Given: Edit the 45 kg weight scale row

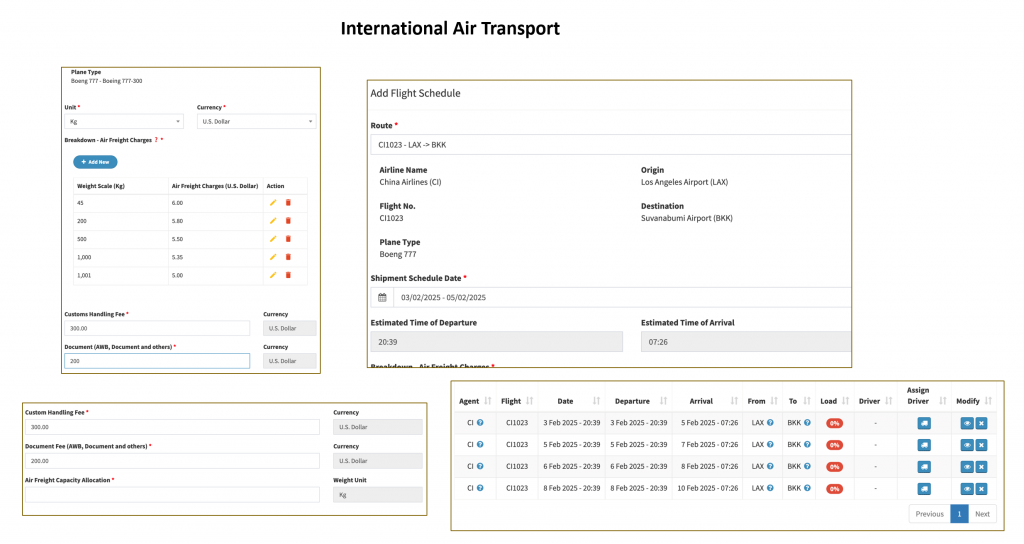Looking at the screenshot, I should [x=273, y=203].
